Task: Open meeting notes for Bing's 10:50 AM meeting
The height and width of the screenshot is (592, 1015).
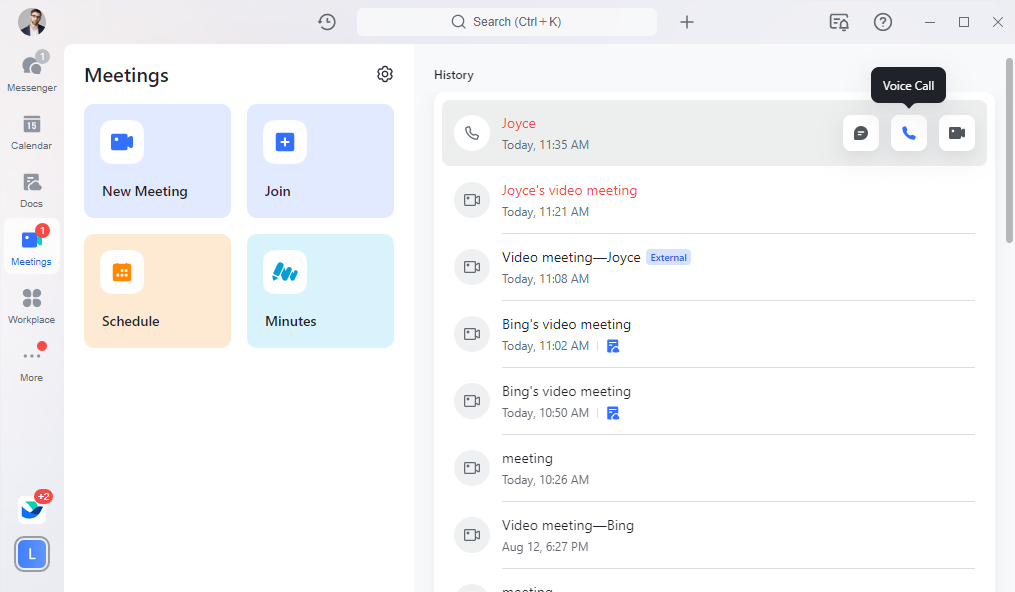Action: tap(613, 413)
